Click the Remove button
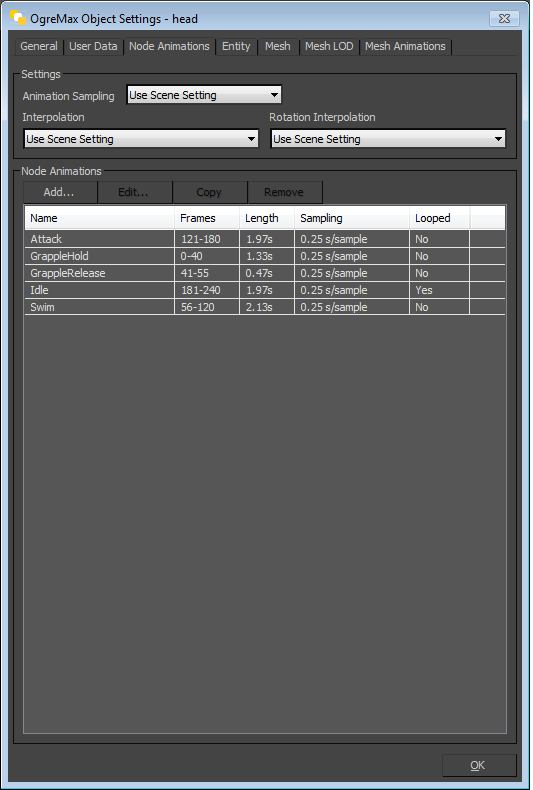Image resolution: width=533 pixels, height=790 pixels. 285,192
